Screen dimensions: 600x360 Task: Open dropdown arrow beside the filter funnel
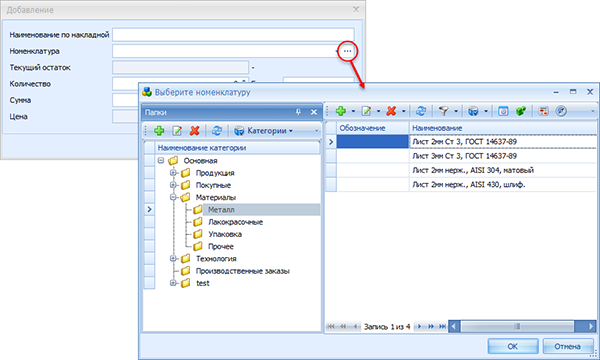tap(456, 111)
